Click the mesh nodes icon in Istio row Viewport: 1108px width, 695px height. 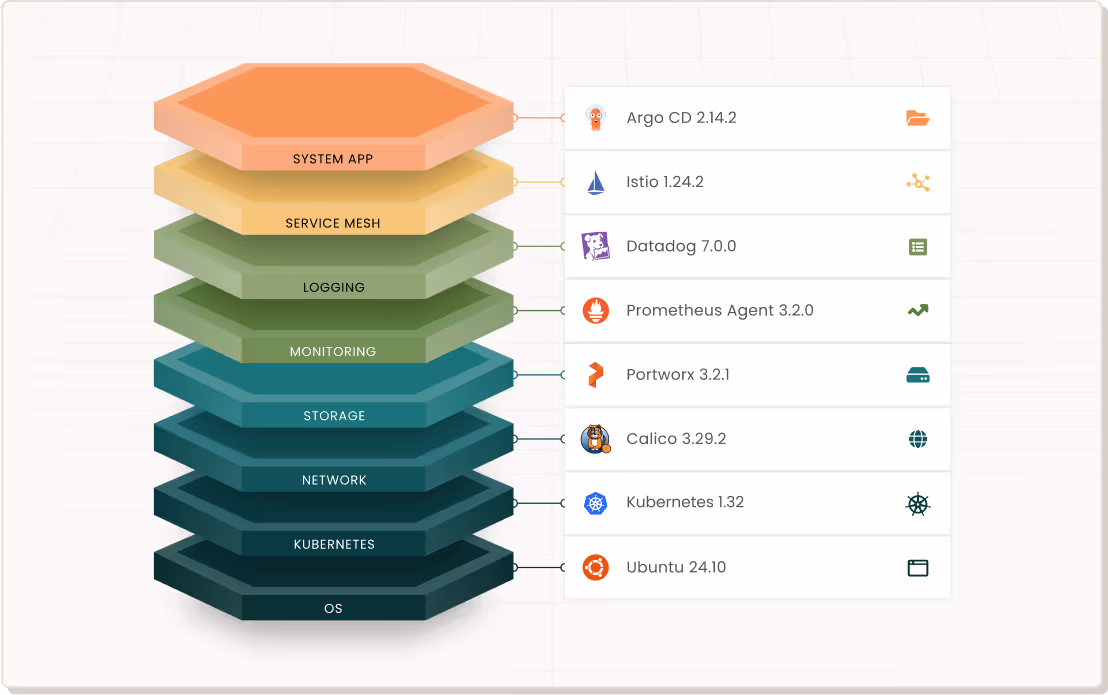[918, 182]
